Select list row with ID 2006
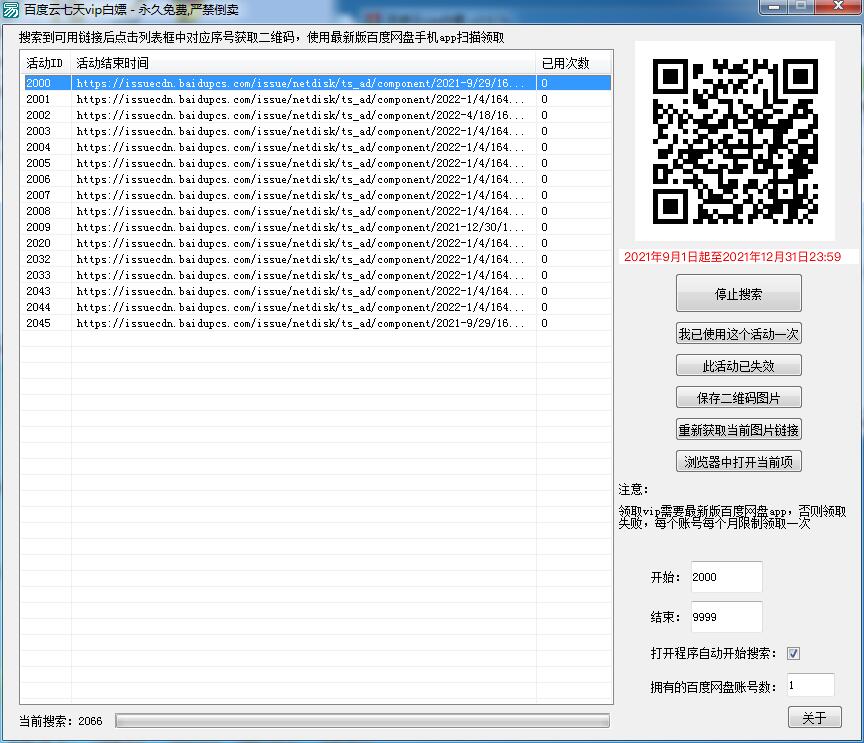 pos(317,179)
